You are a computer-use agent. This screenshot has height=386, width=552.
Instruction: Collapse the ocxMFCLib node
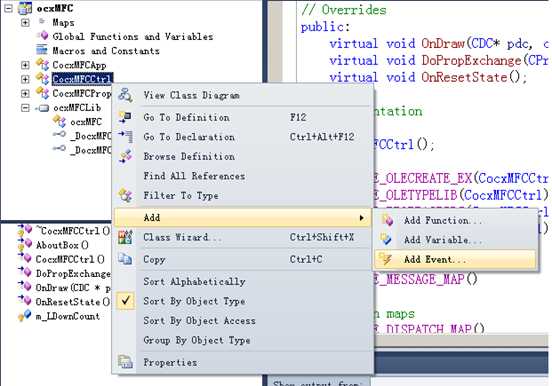point(25,108)
